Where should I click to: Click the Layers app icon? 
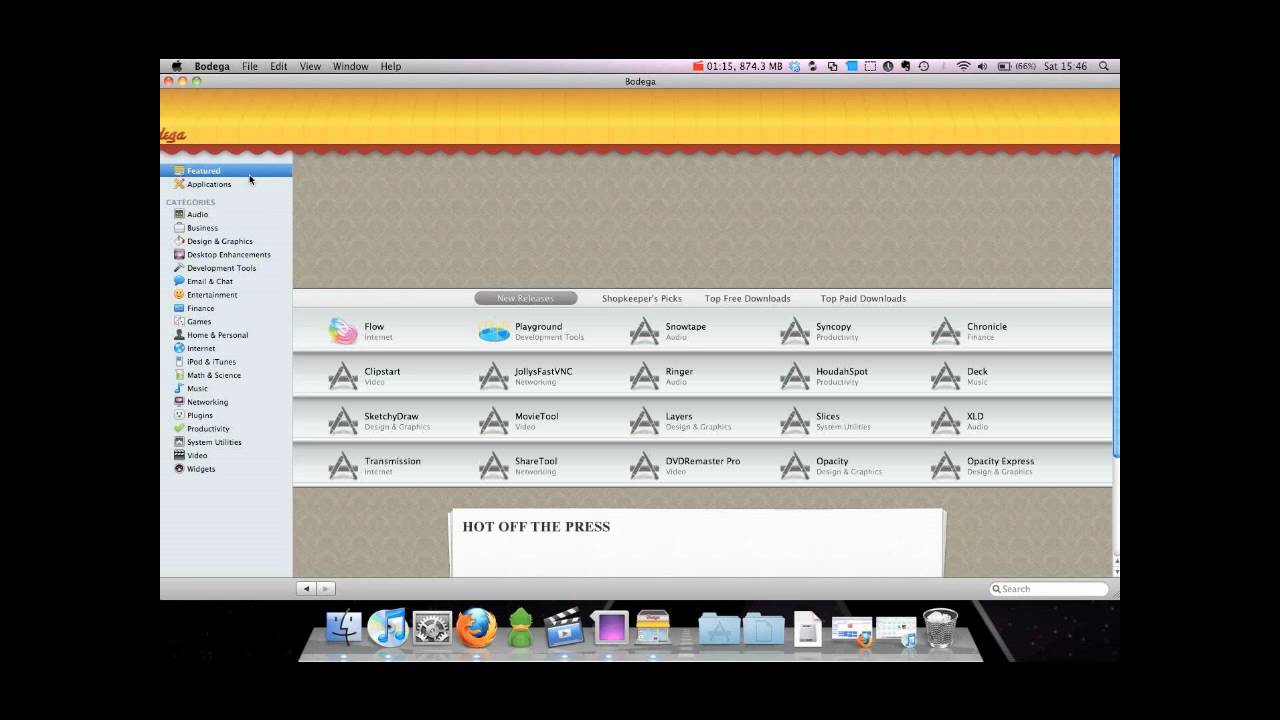point(645,421)
